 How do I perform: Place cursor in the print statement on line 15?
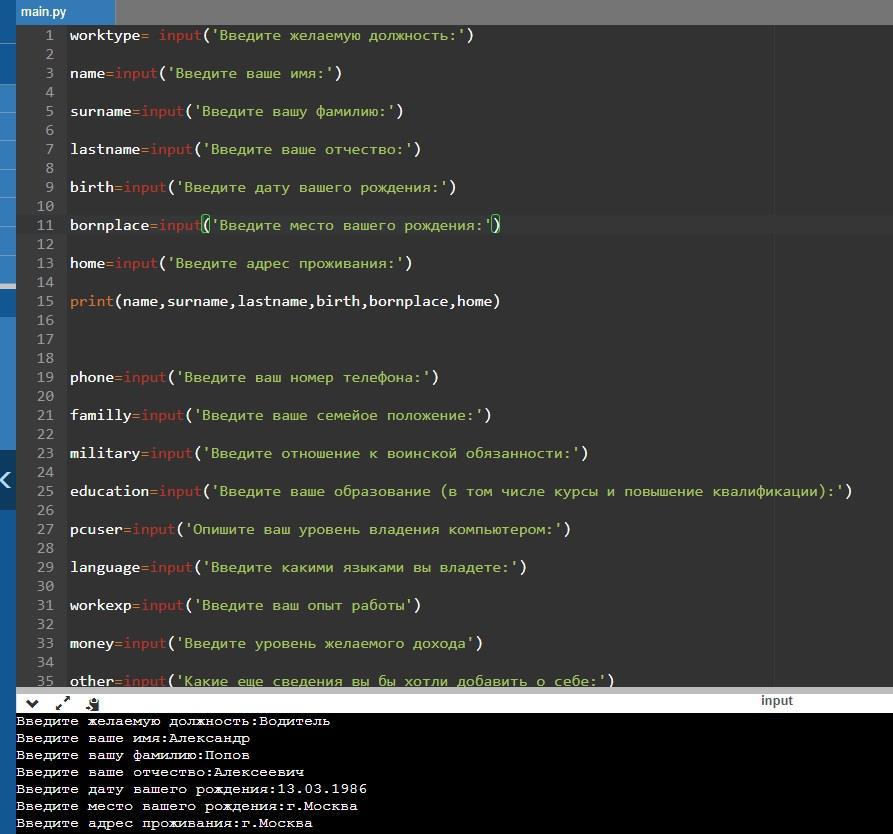pos(92,301)
